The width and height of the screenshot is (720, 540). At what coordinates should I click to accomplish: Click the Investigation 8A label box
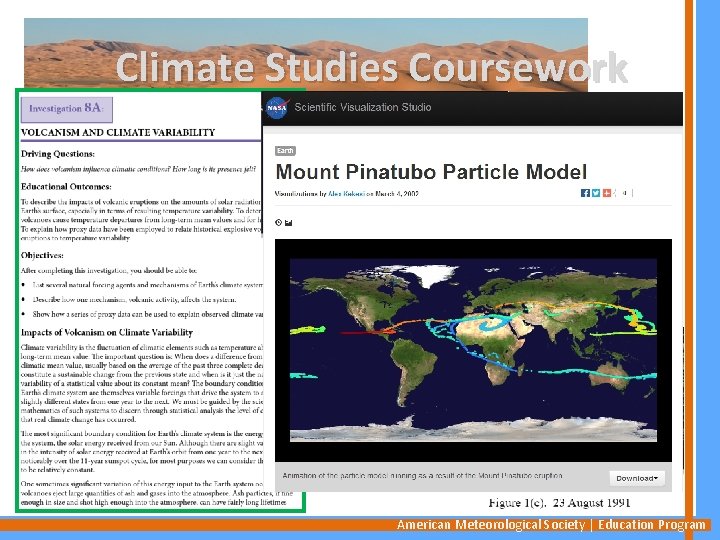click(67, 109)
